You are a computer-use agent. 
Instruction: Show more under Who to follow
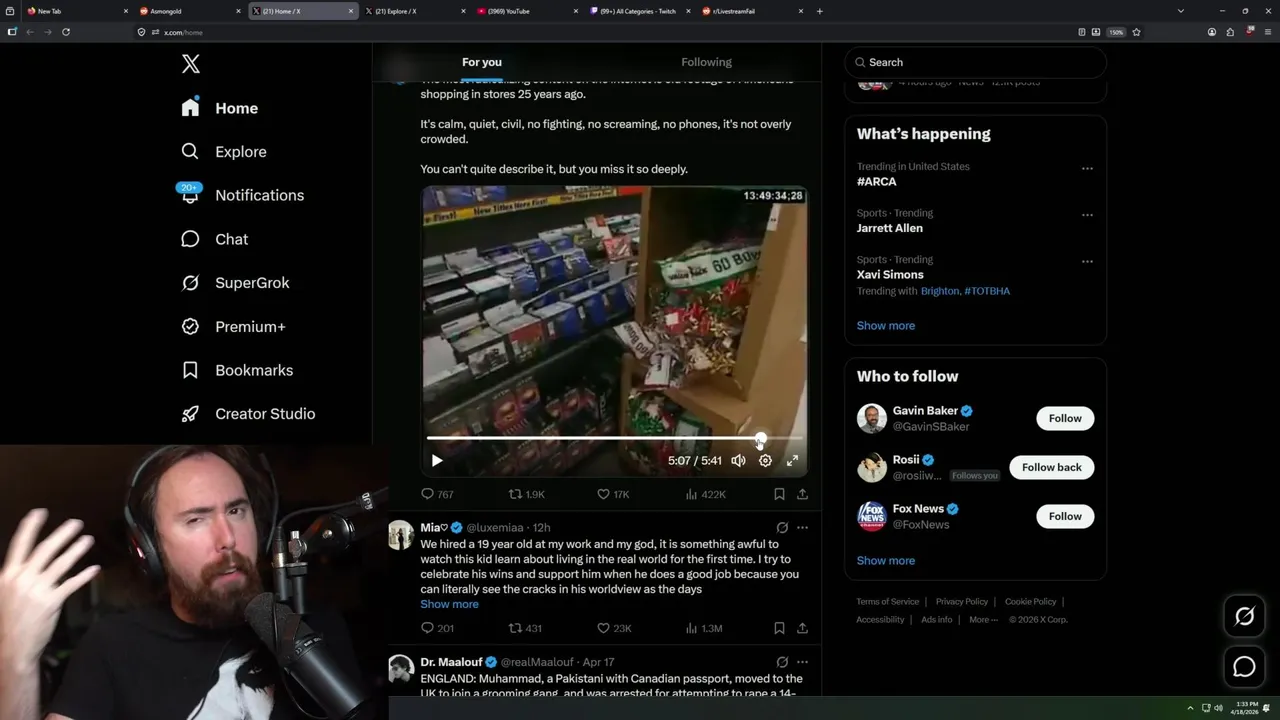(x=886, y=561)
